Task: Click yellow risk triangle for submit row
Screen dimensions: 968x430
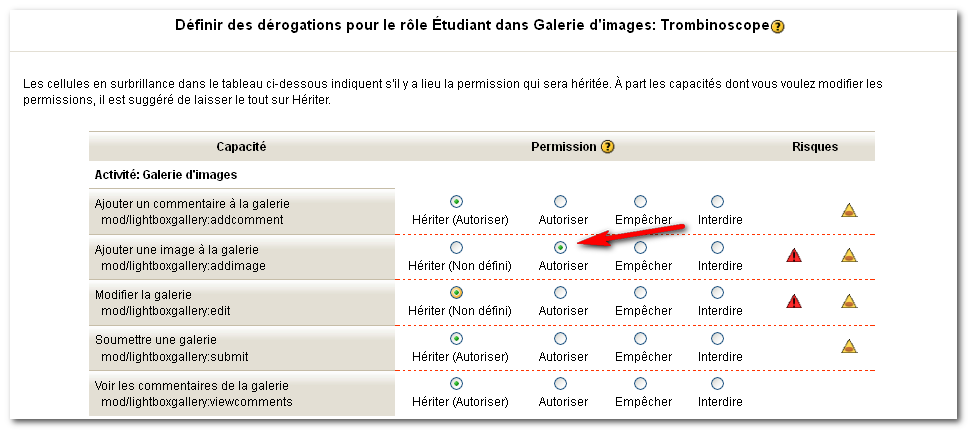Action: click(x=849, y=346)
